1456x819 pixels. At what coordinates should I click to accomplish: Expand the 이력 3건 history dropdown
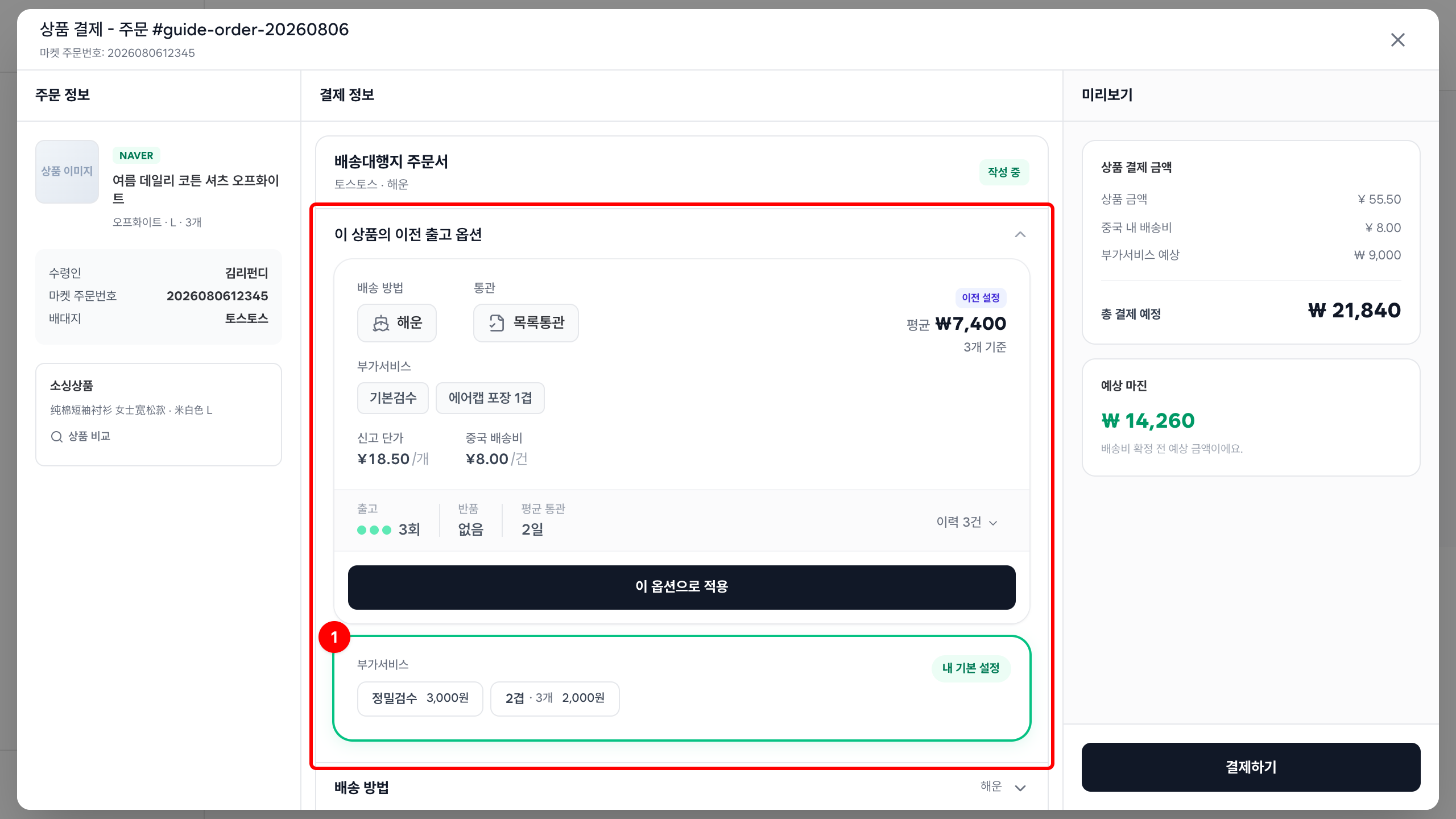(967, 522)
